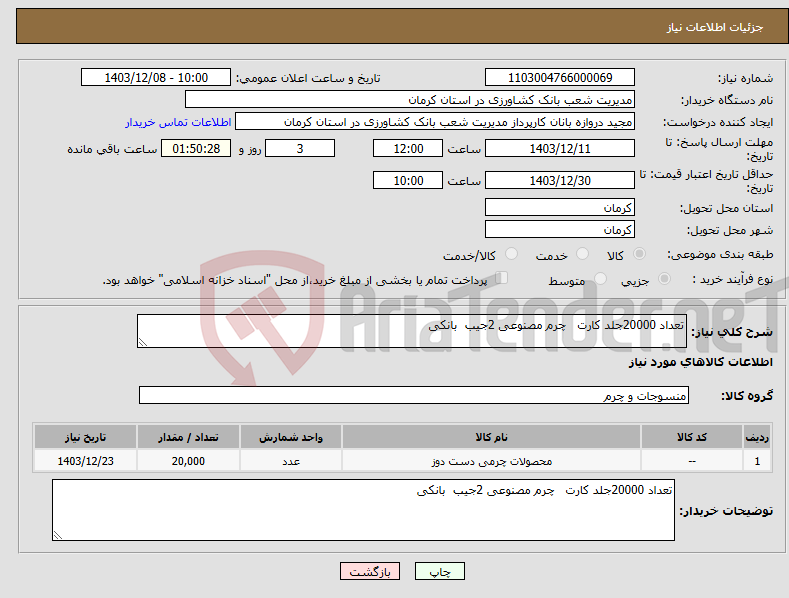Click the تعداد / مقدار column header
This screenshot has height=598, width=789.
click(x=188, y=437)
